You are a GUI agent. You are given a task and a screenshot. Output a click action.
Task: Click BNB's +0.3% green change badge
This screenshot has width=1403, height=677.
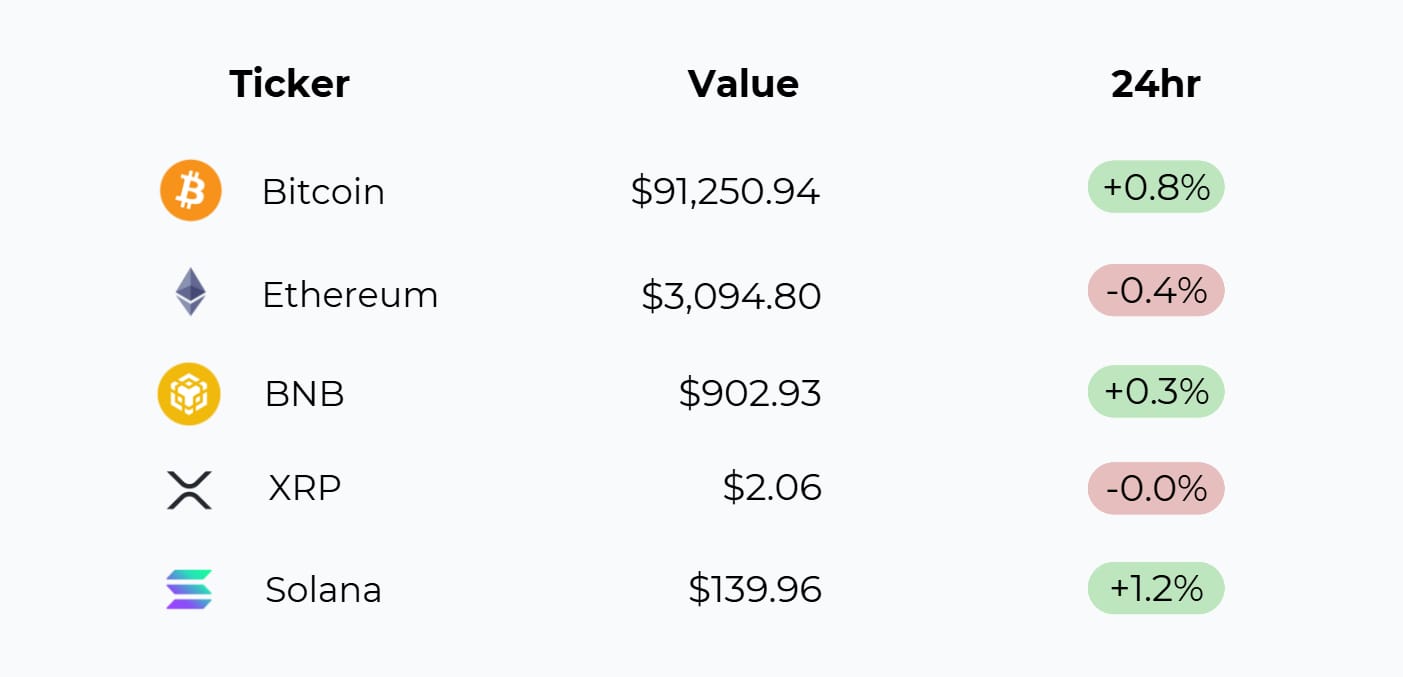(1156, 391)
